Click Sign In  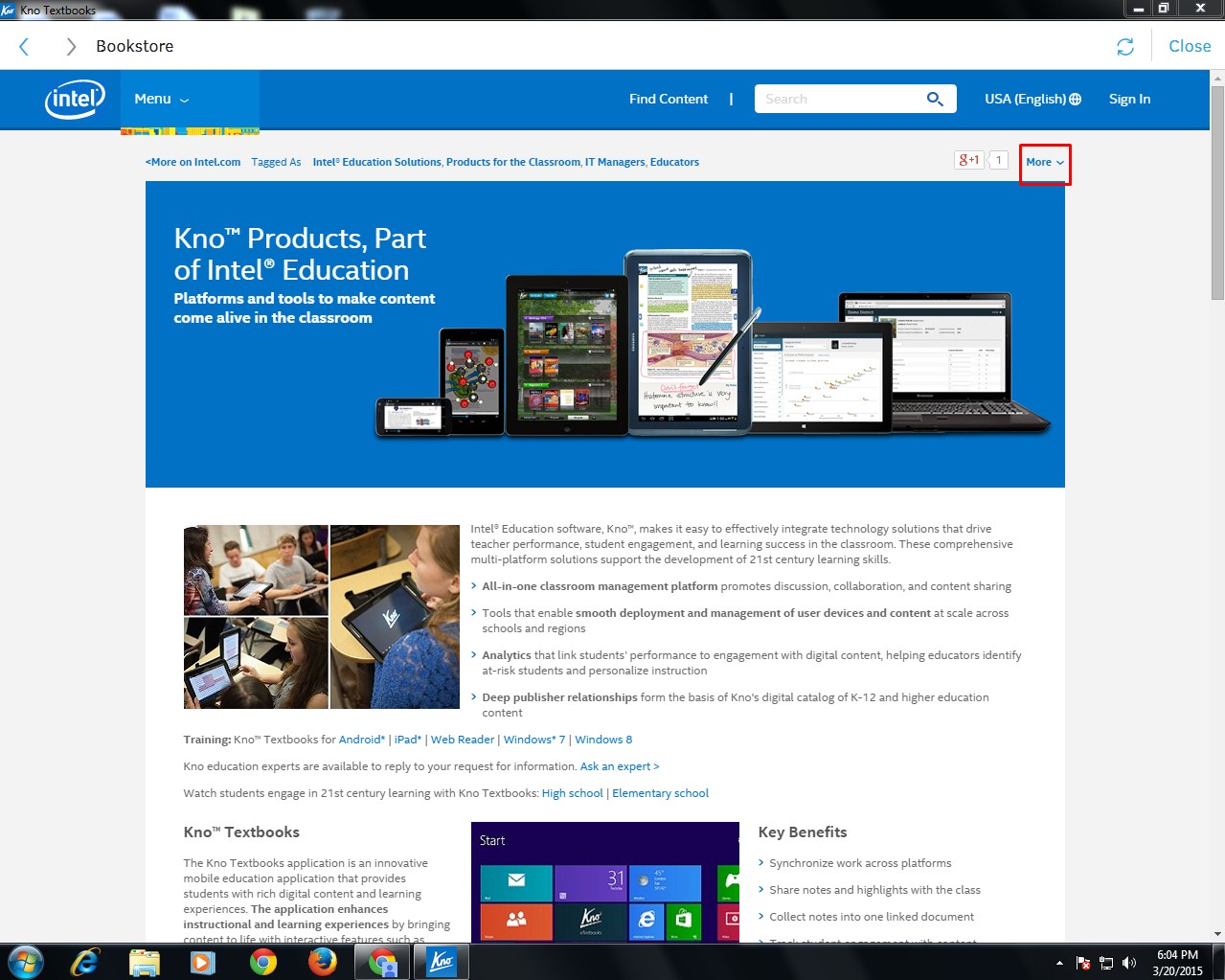pyautogui.click(x=1129, y=99)
